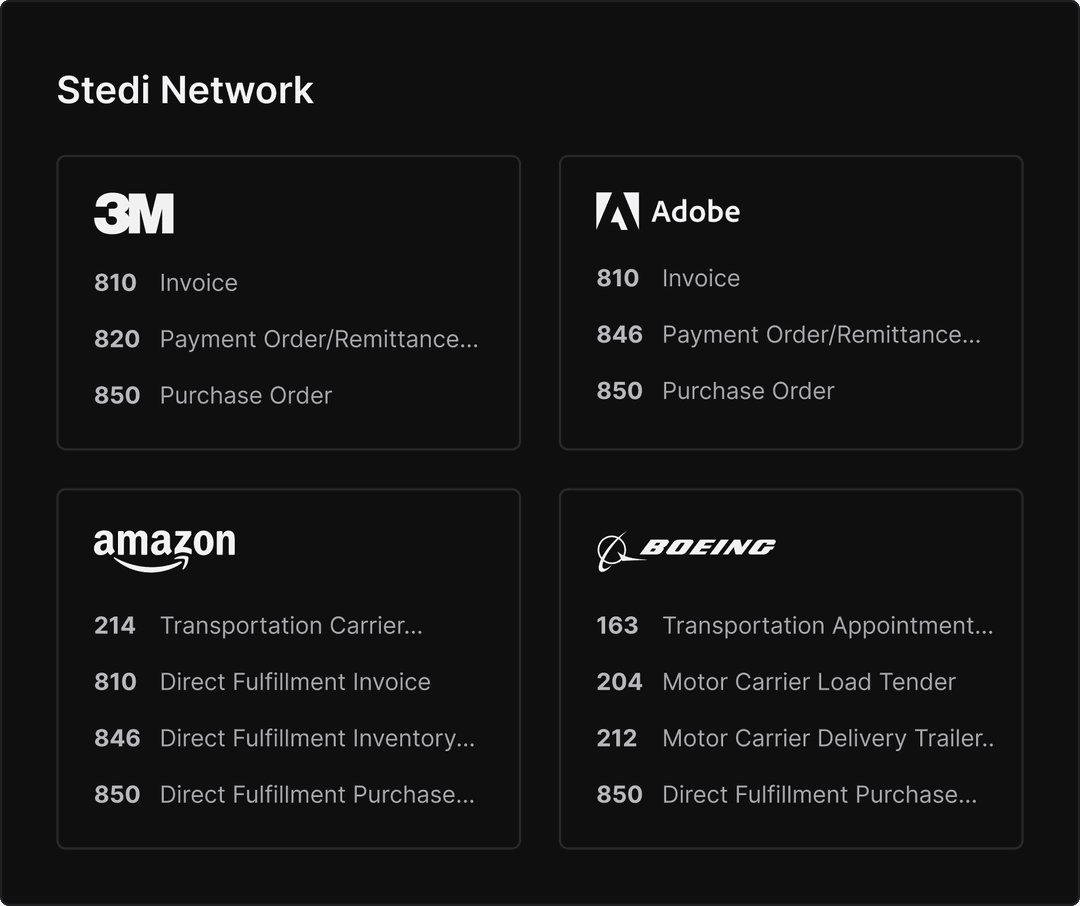The image size is (1080, 906).
Task: Select Boeing's 850 Direct Fulfillment Purchase entry
Action: click(x=787, y=795)
